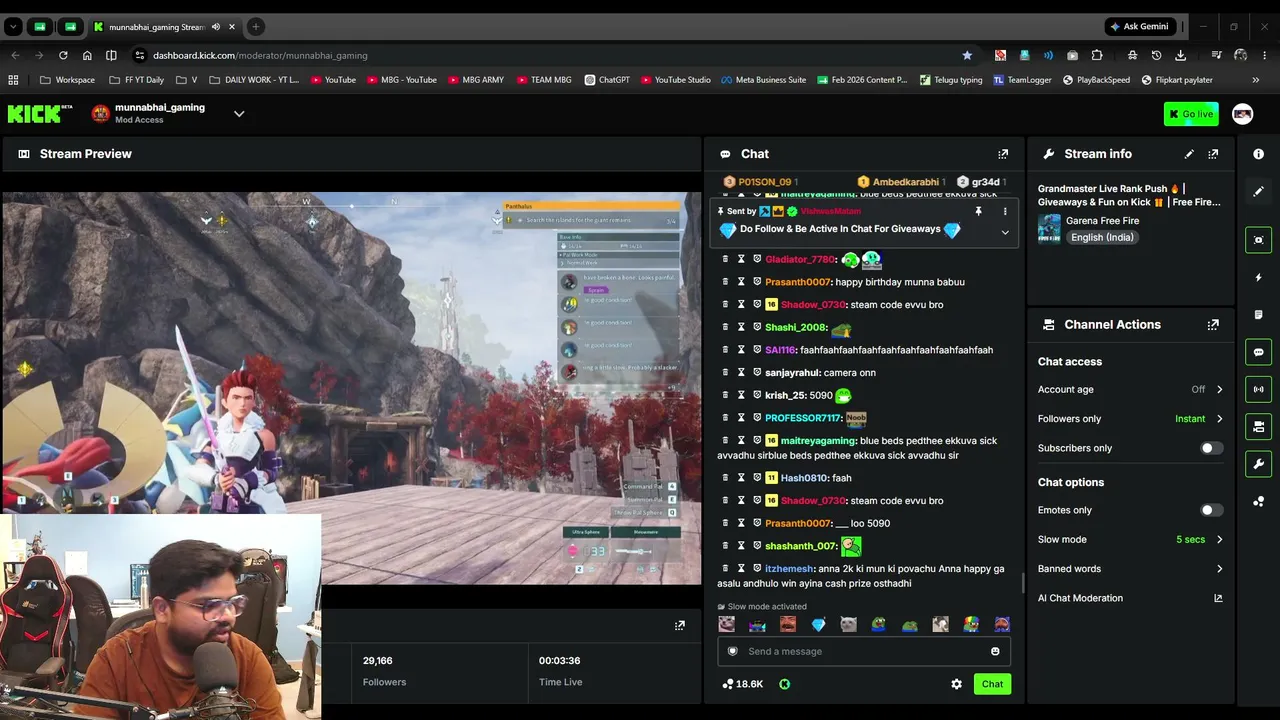Toggle the chat bubble sidebar icon
The width and height of the screenshot is (1280, 720).
click(x=1258, y=352)
